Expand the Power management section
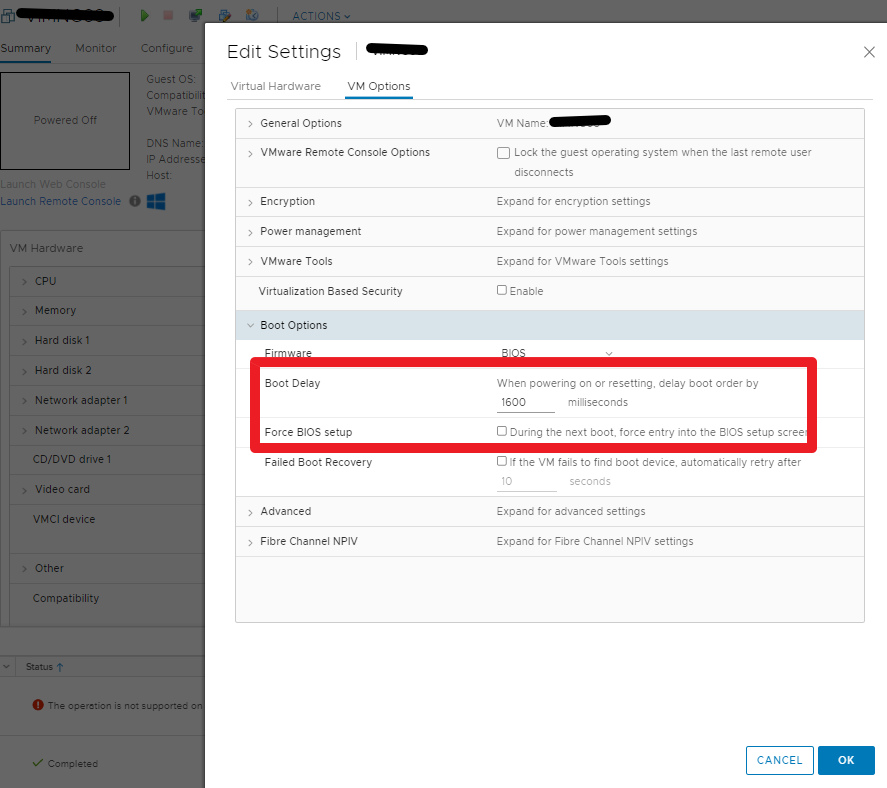Image resolution: width=887 pixels, height=788 pixels. 251,232
